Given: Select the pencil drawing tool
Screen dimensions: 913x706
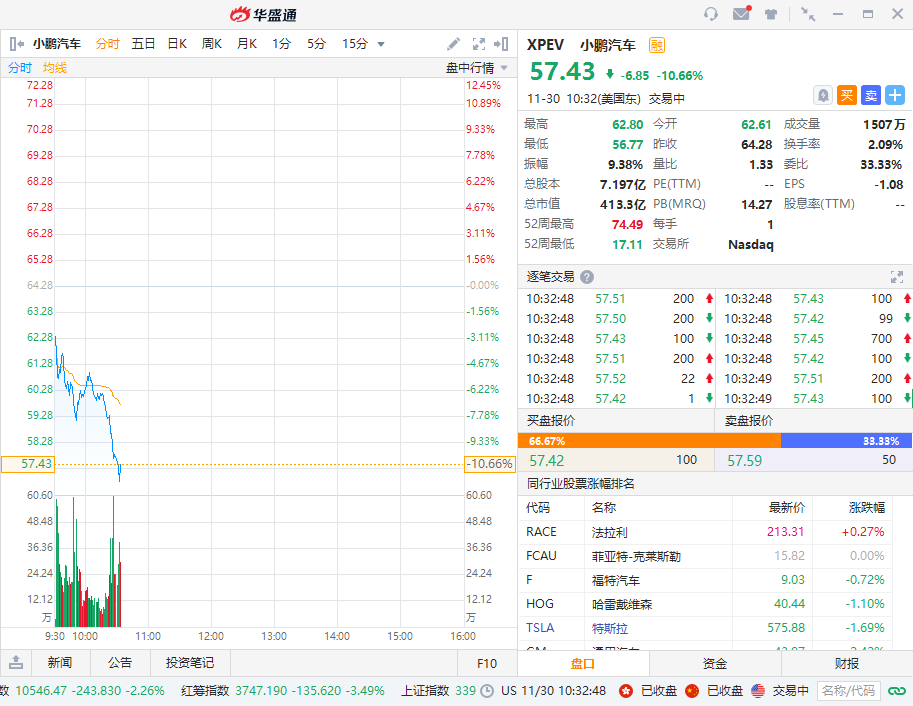Looking at the screenshot, I should [453, 44].
